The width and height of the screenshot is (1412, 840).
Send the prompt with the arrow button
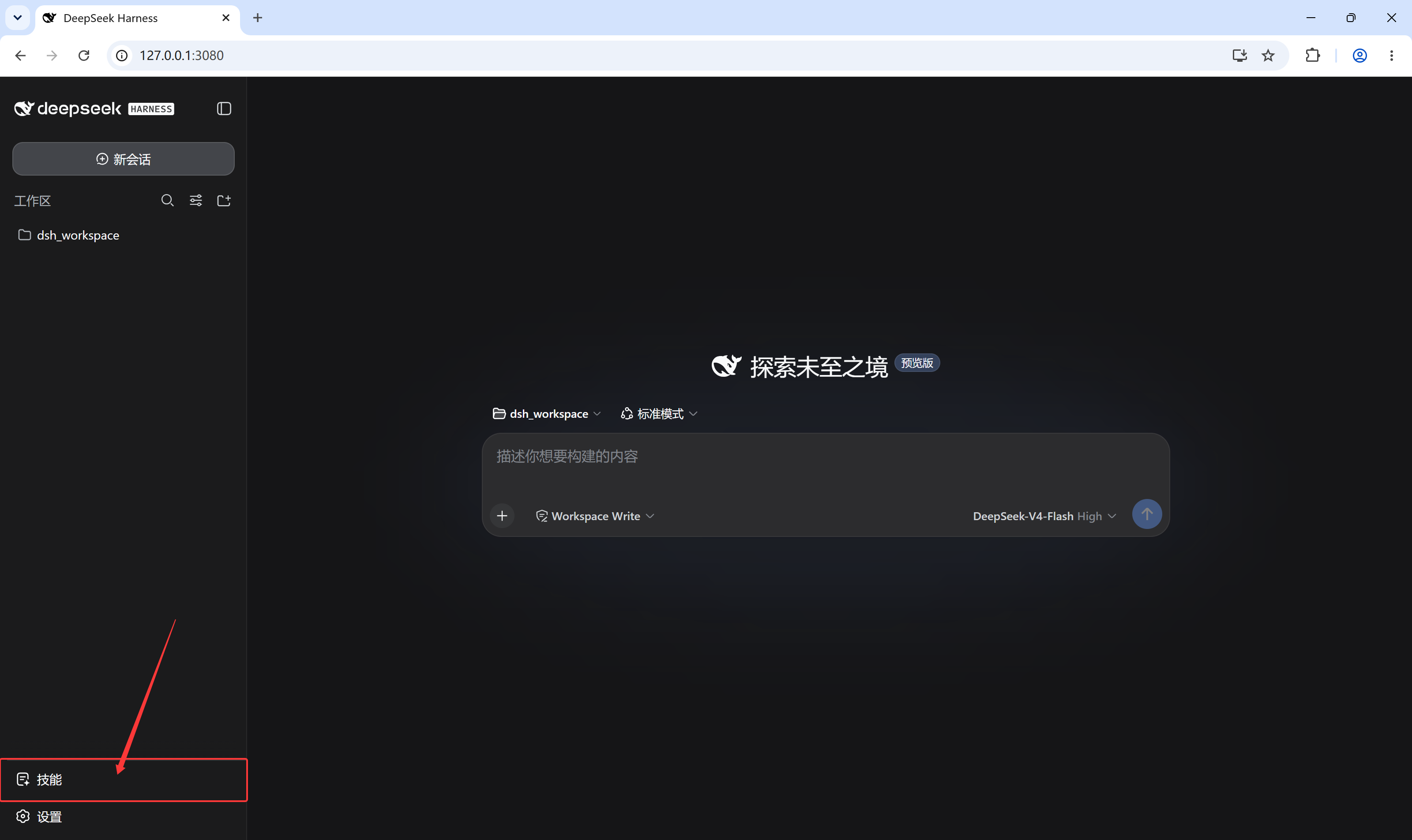click(1146, 514)
